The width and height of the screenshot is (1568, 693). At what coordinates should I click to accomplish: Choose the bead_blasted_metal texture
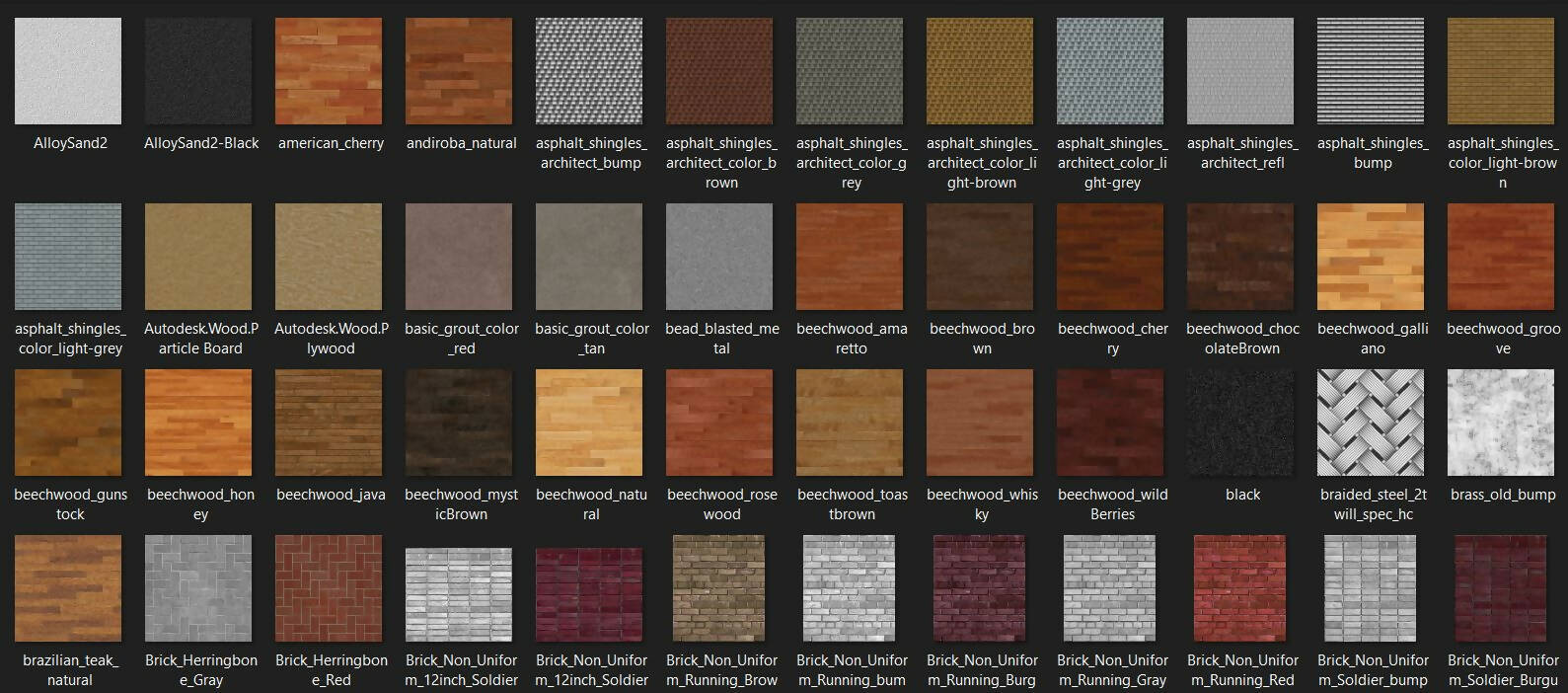[x=719, y=257]
